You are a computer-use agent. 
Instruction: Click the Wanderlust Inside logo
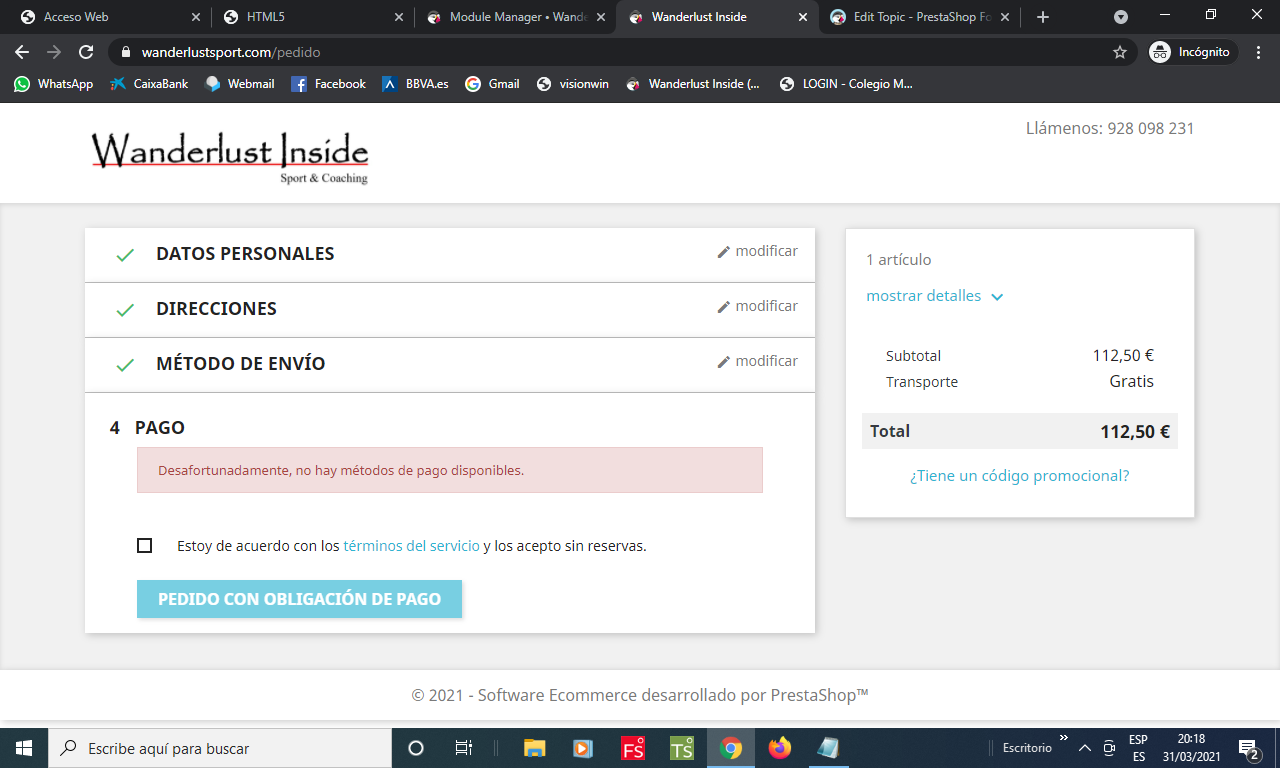pyautogui.click(x=230, y=156)
